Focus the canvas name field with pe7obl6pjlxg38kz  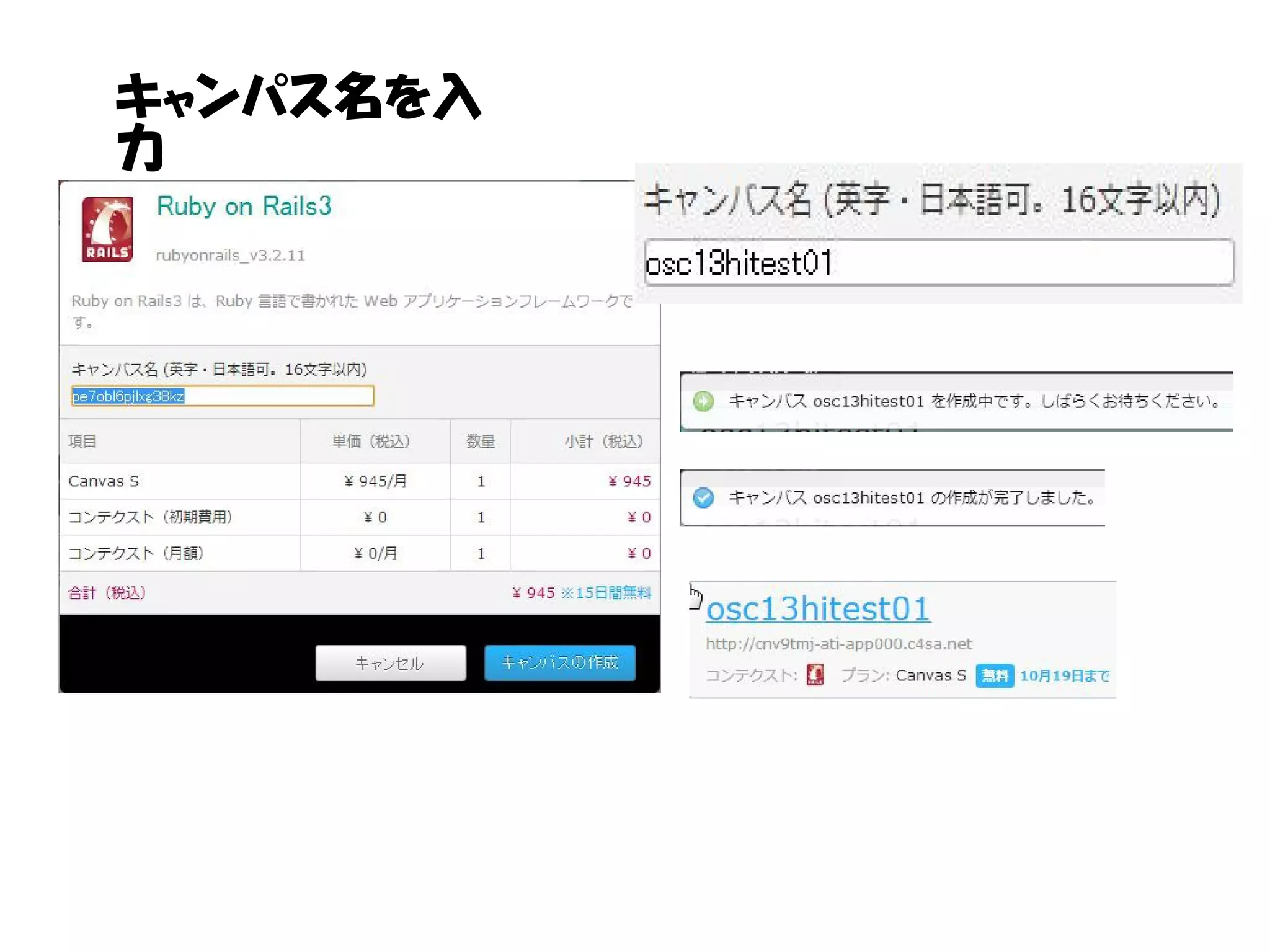[223, 396]
